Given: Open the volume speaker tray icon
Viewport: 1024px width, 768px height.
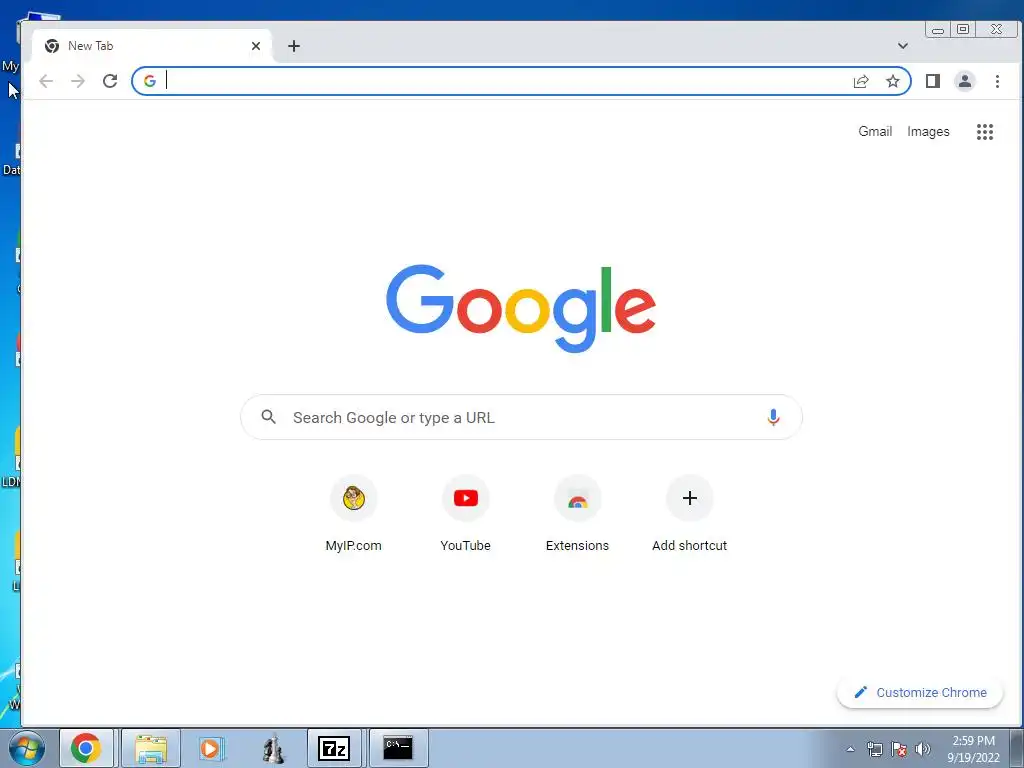Looking at the screenshot, I should [x=923, y=749].
